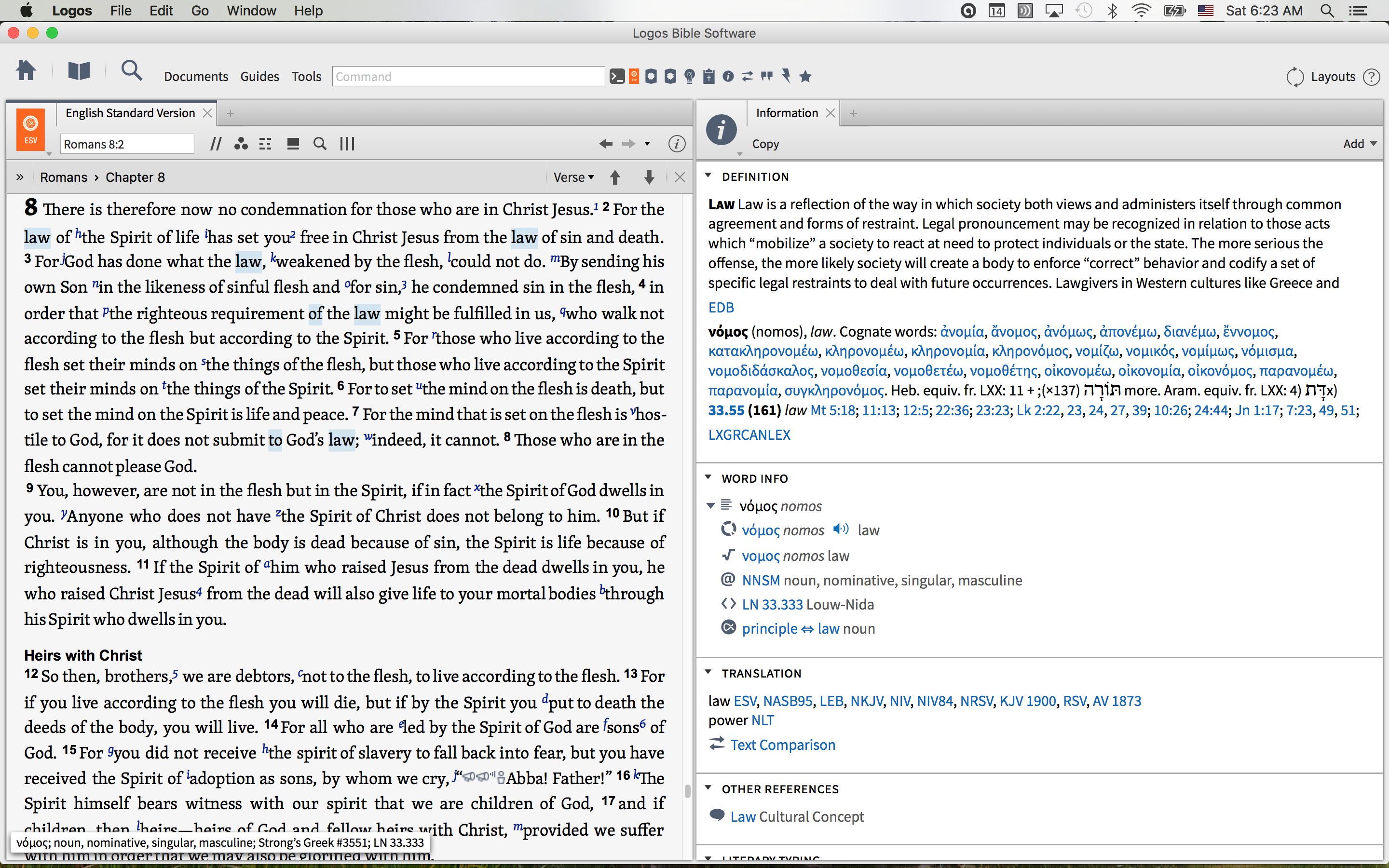Click the command terminal shortcut icon
1389x868 pixels.
(617, 76)
